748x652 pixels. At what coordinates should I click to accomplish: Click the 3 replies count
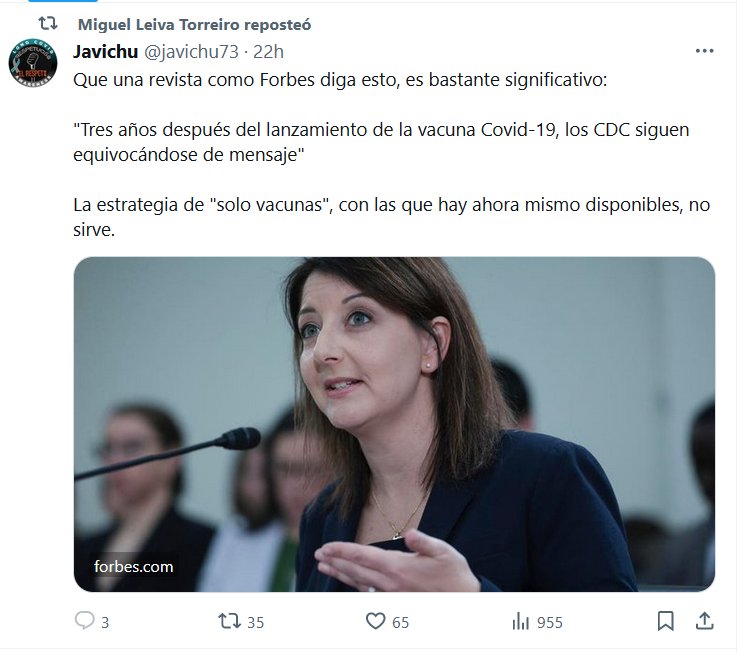coord(105,622)
